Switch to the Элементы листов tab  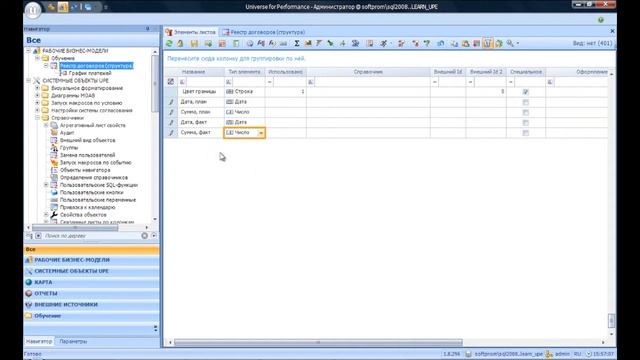point(191,32)
